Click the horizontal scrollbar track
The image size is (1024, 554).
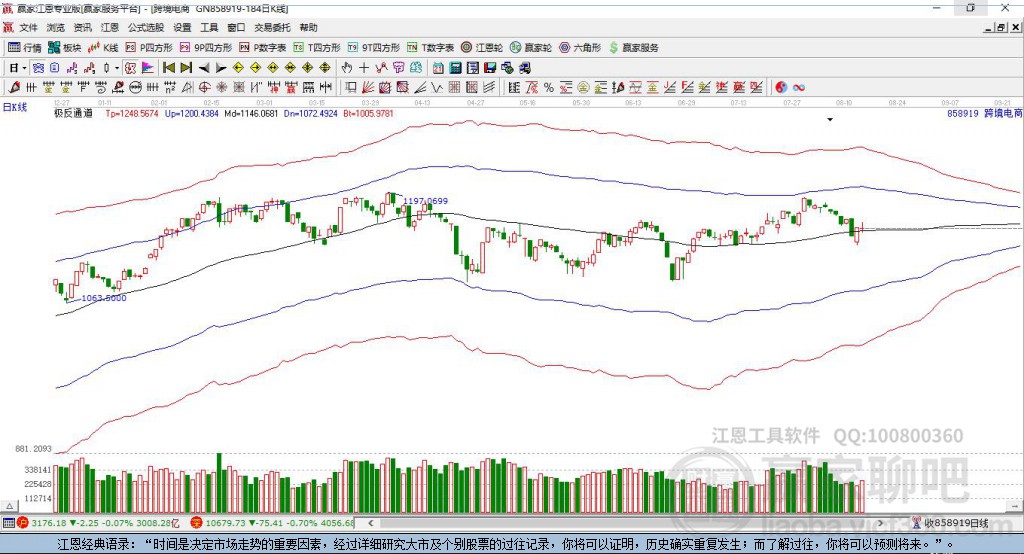coord(625,523)
